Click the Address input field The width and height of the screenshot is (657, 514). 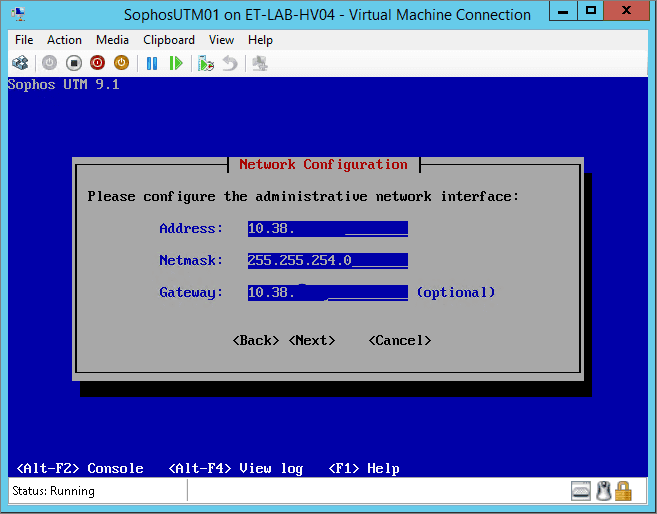pos(328,229)
